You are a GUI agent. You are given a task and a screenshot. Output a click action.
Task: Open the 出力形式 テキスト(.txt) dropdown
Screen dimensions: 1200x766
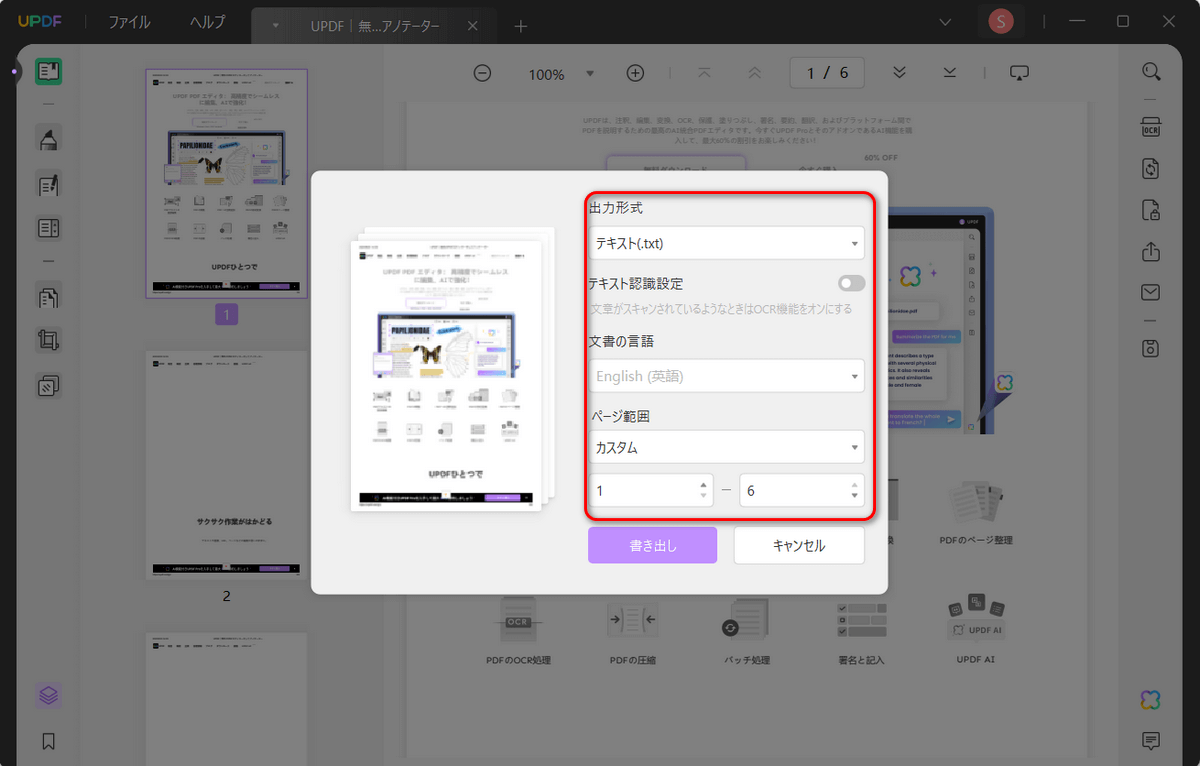point(726,243)
